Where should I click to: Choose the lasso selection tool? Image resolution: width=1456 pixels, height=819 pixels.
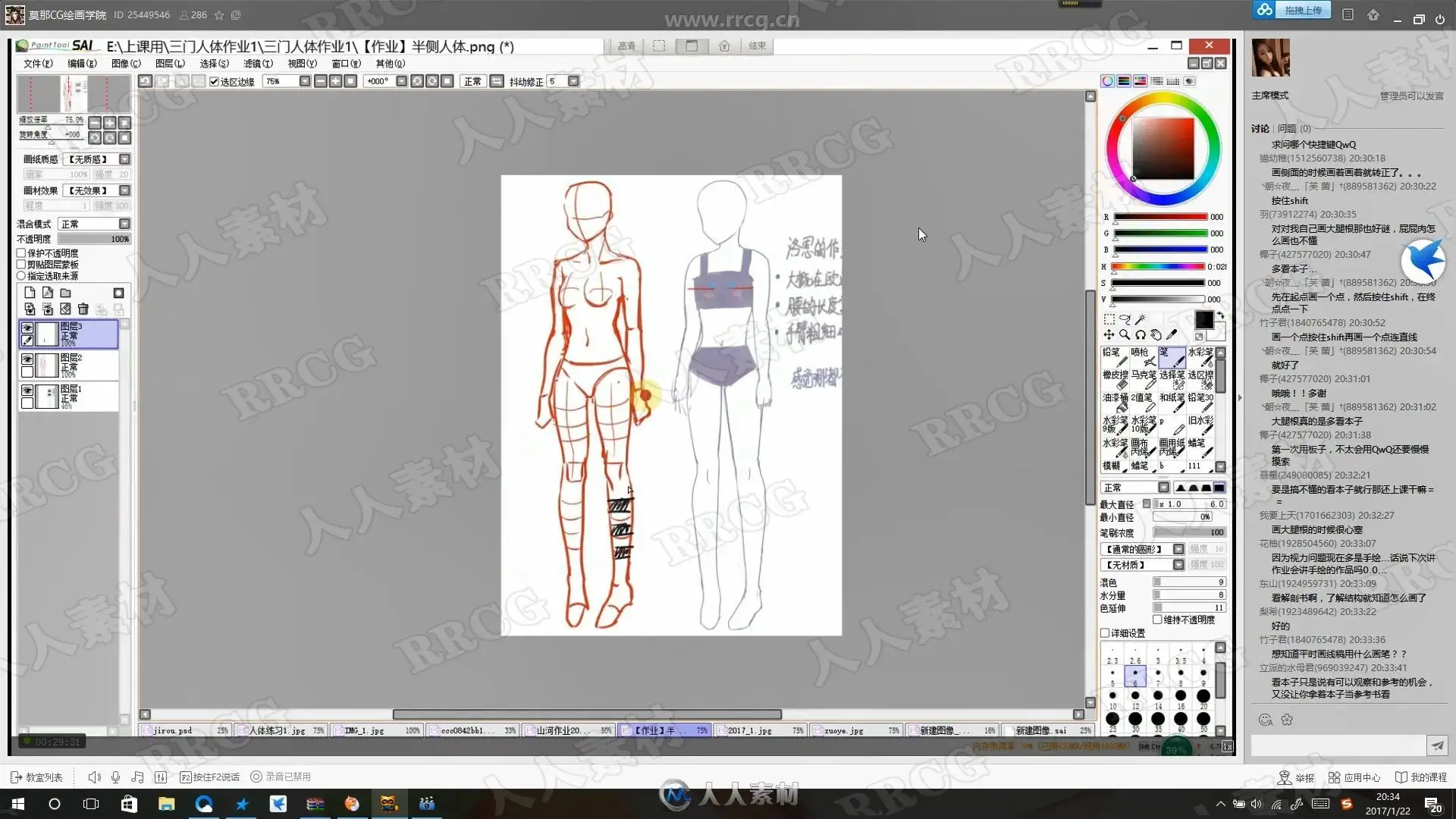pos(1125,319)
